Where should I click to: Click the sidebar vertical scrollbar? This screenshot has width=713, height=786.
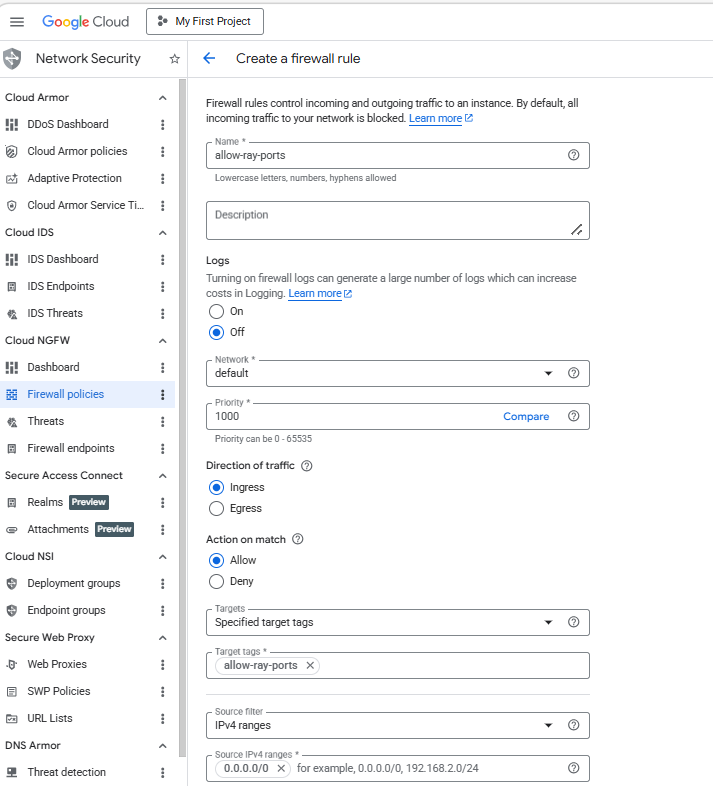tap(183, 419)
